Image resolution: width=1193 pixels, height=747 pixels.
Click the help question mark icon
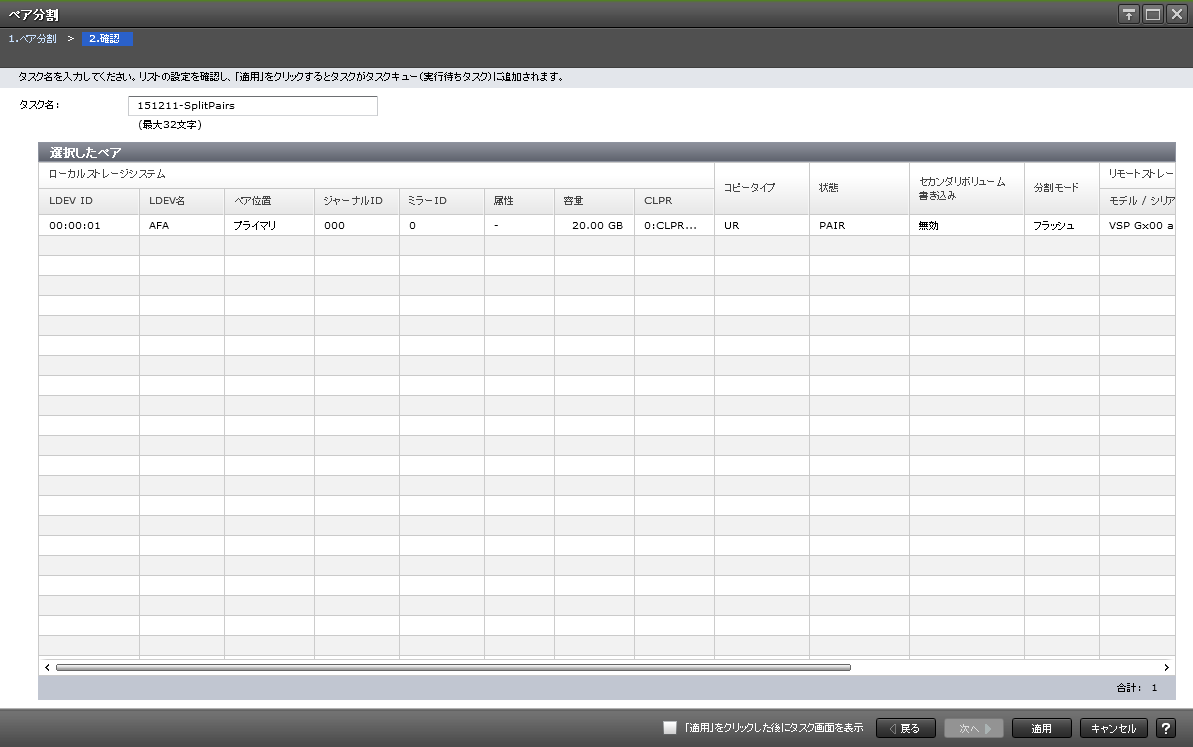[1165, 729]
